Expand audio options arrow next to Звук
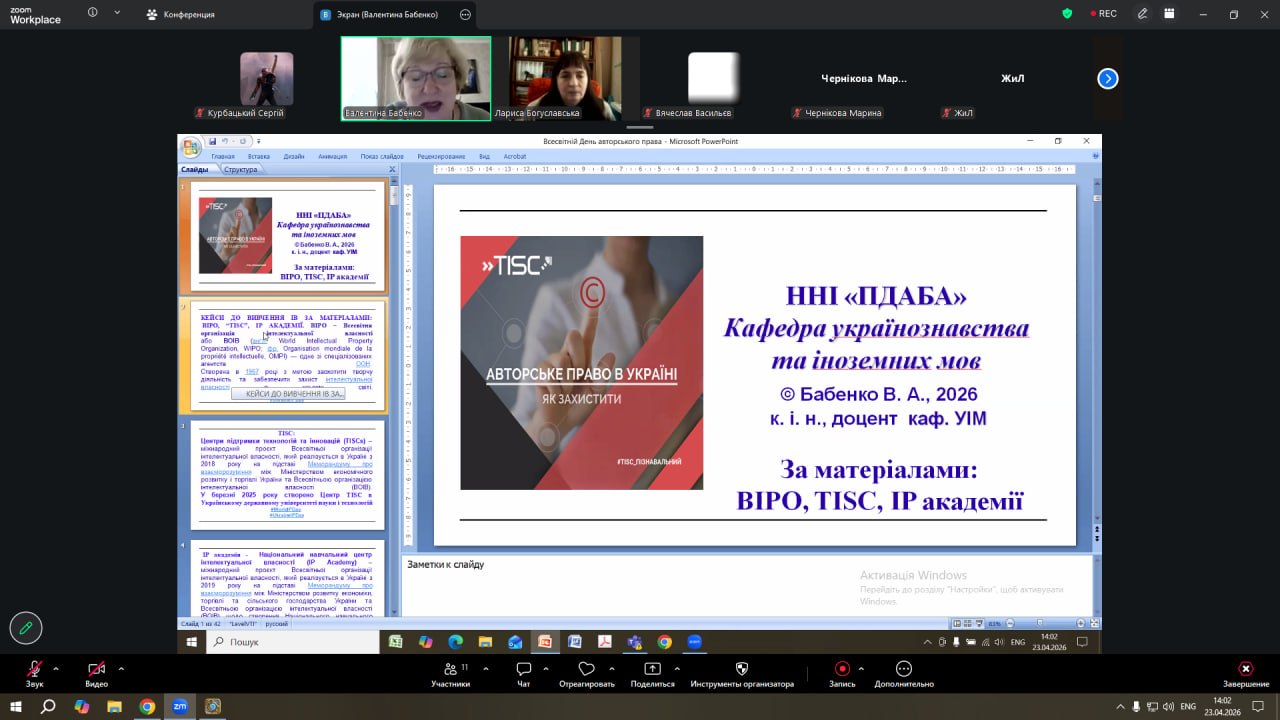The height and width of the screenshot is (720, 1280). (x=56, y=668)
